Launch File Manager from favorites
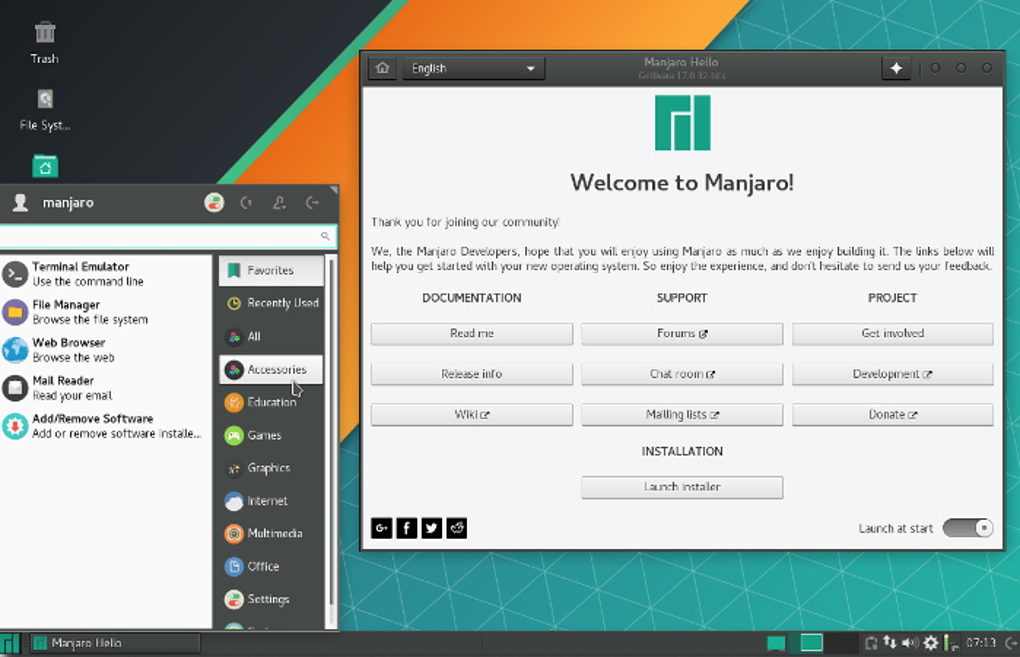Image resolution: width=1020 pixels, height=657 pixels. [106, 312]
